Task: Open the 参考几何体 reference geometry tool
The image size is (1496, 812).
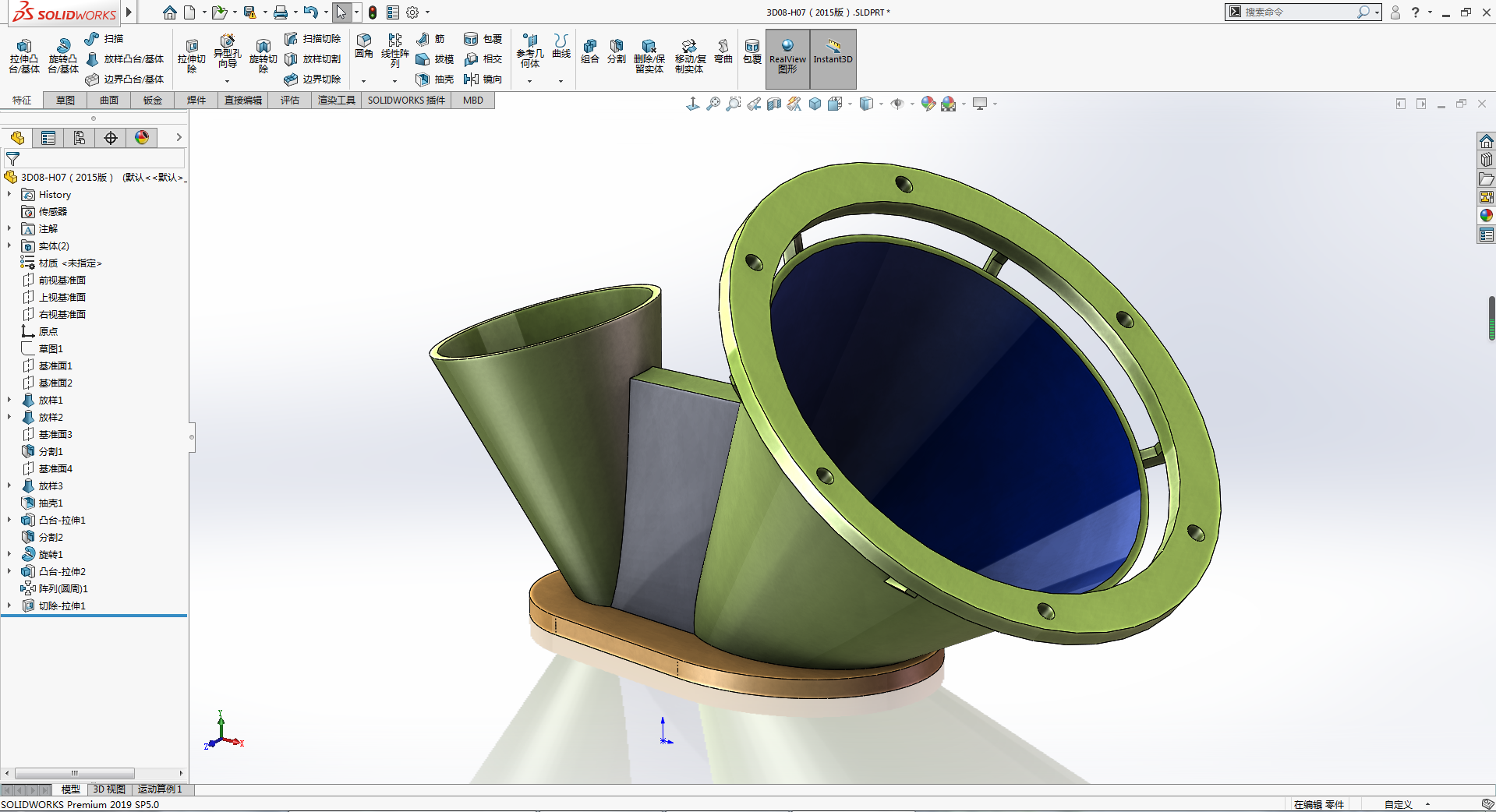Action: point(530,51)
